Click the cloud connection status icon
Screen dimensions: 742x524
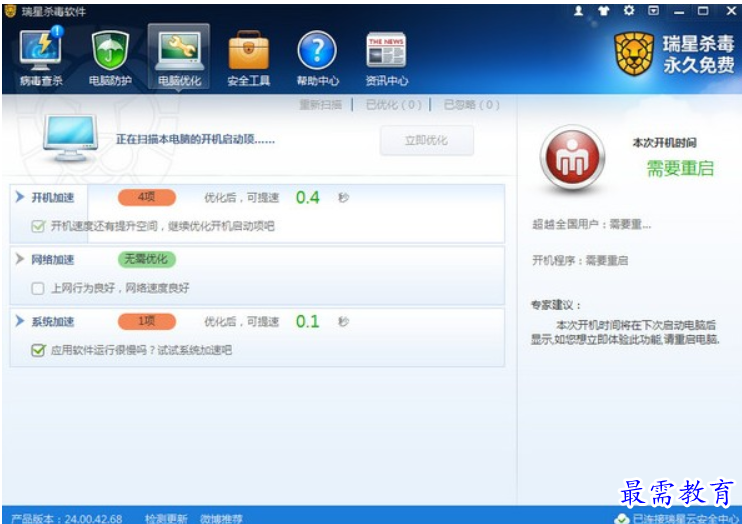point(622,519)
